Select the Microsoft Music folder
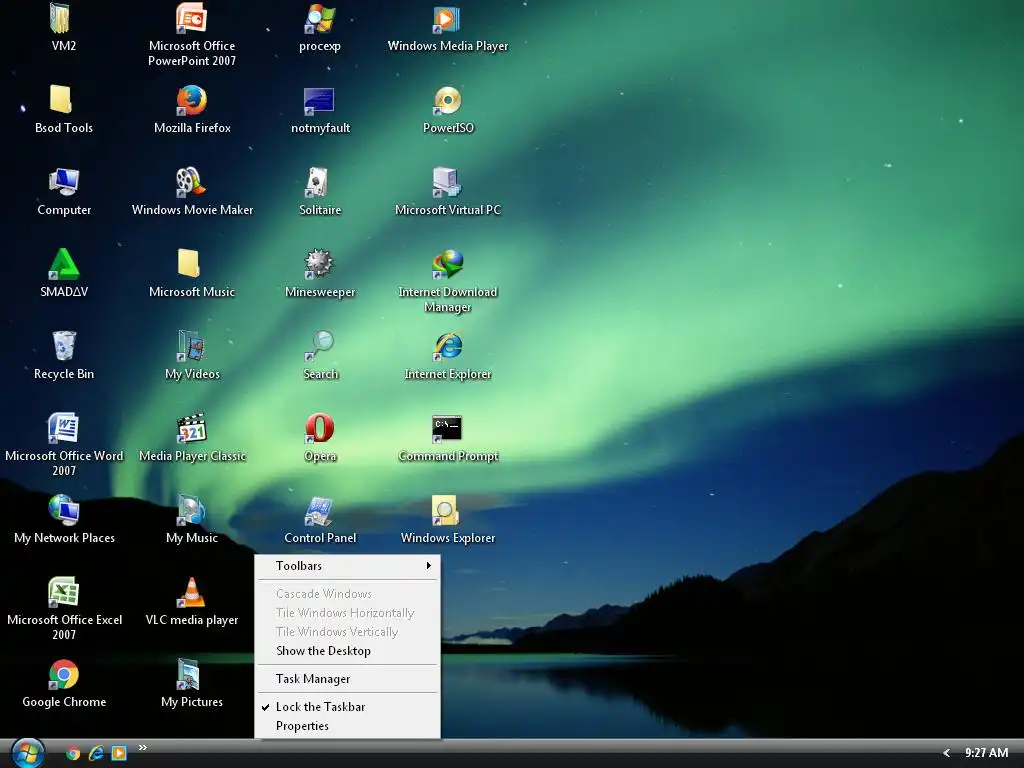Image resolution: width=1024 pixels, height=768 pixels. pos(189,263)
